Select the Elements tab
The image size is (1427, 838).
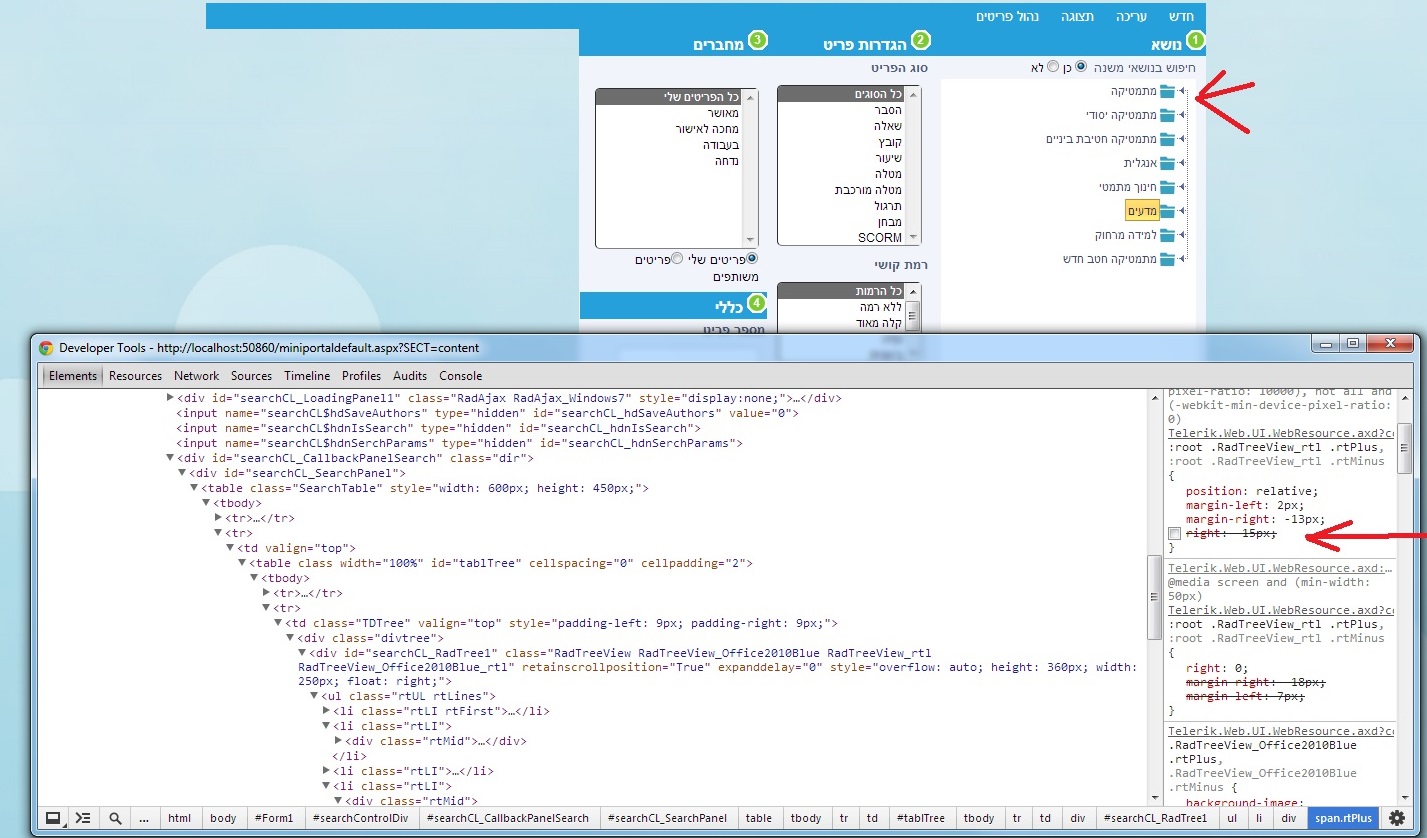click(x=73, y=376)
